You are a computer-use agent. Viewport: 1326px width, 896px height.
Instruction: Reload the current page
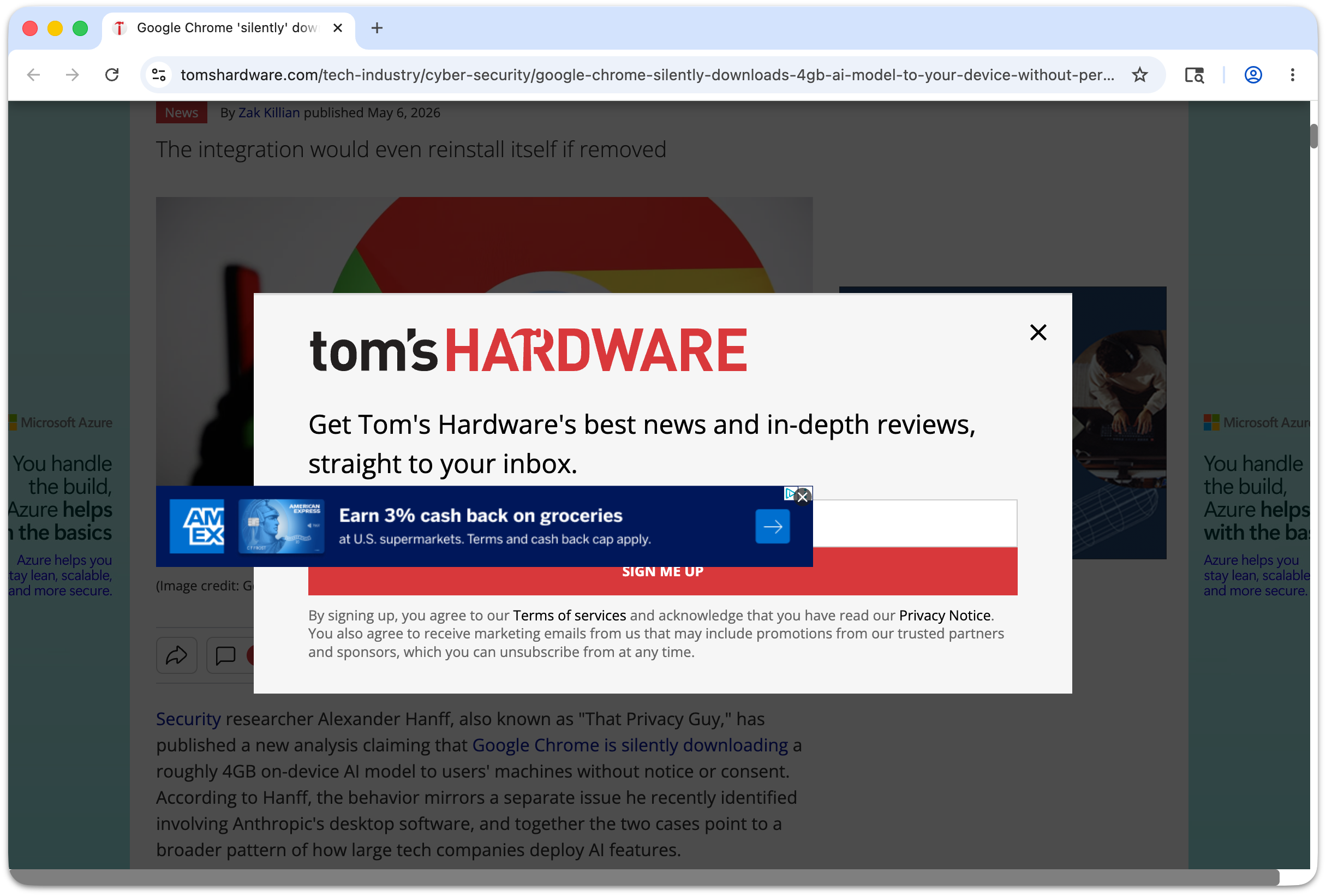point(112,75)
